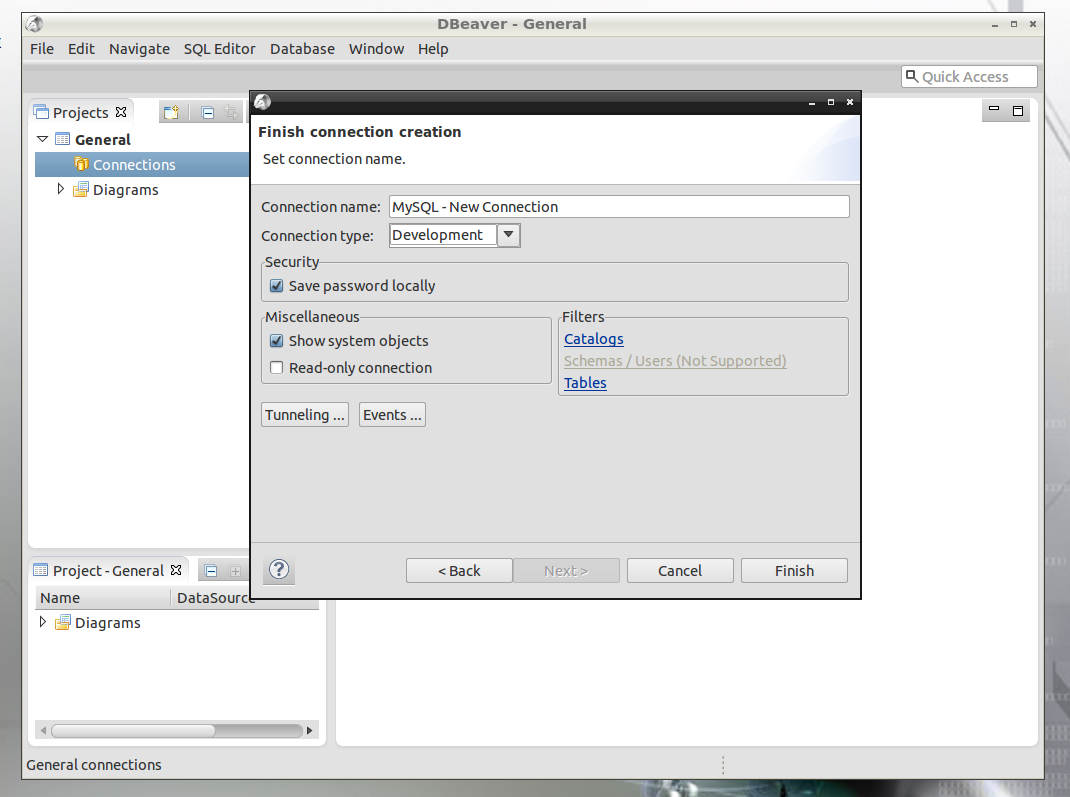
Task: Open the Tables filter link
Action: (585, 383)
